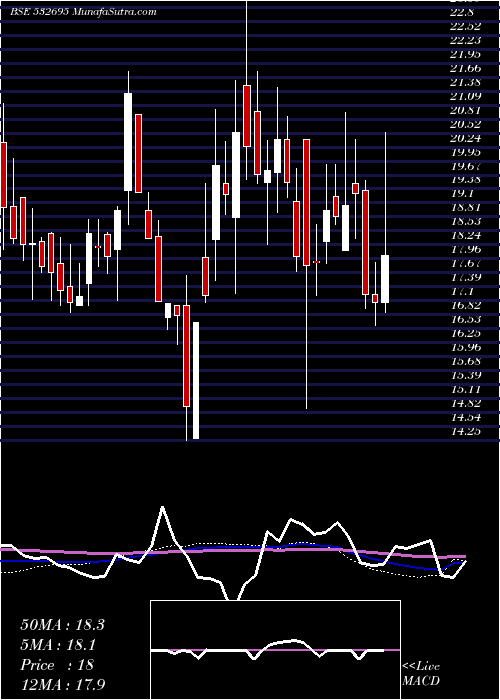
Task: Select the 22.52 price axis label
Action: (x=466, y=26)
